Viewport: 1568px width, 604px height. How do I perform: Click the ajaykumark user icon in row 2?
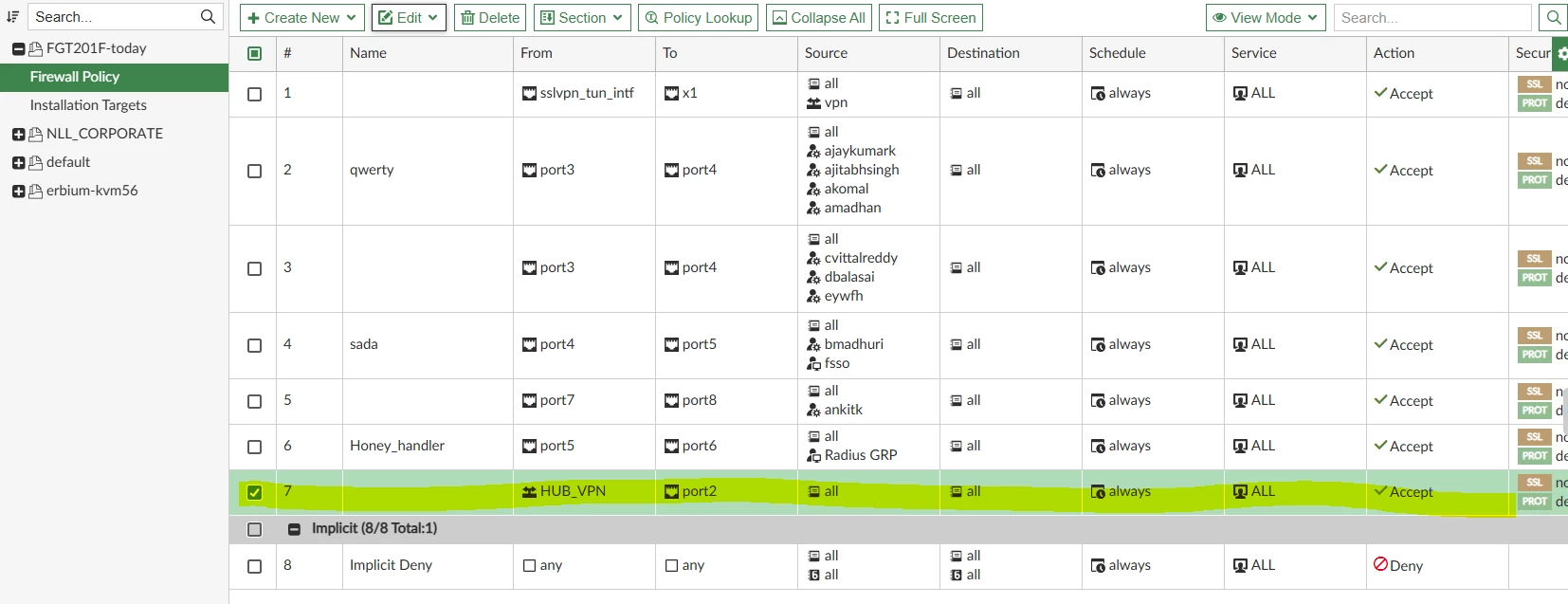813,151
